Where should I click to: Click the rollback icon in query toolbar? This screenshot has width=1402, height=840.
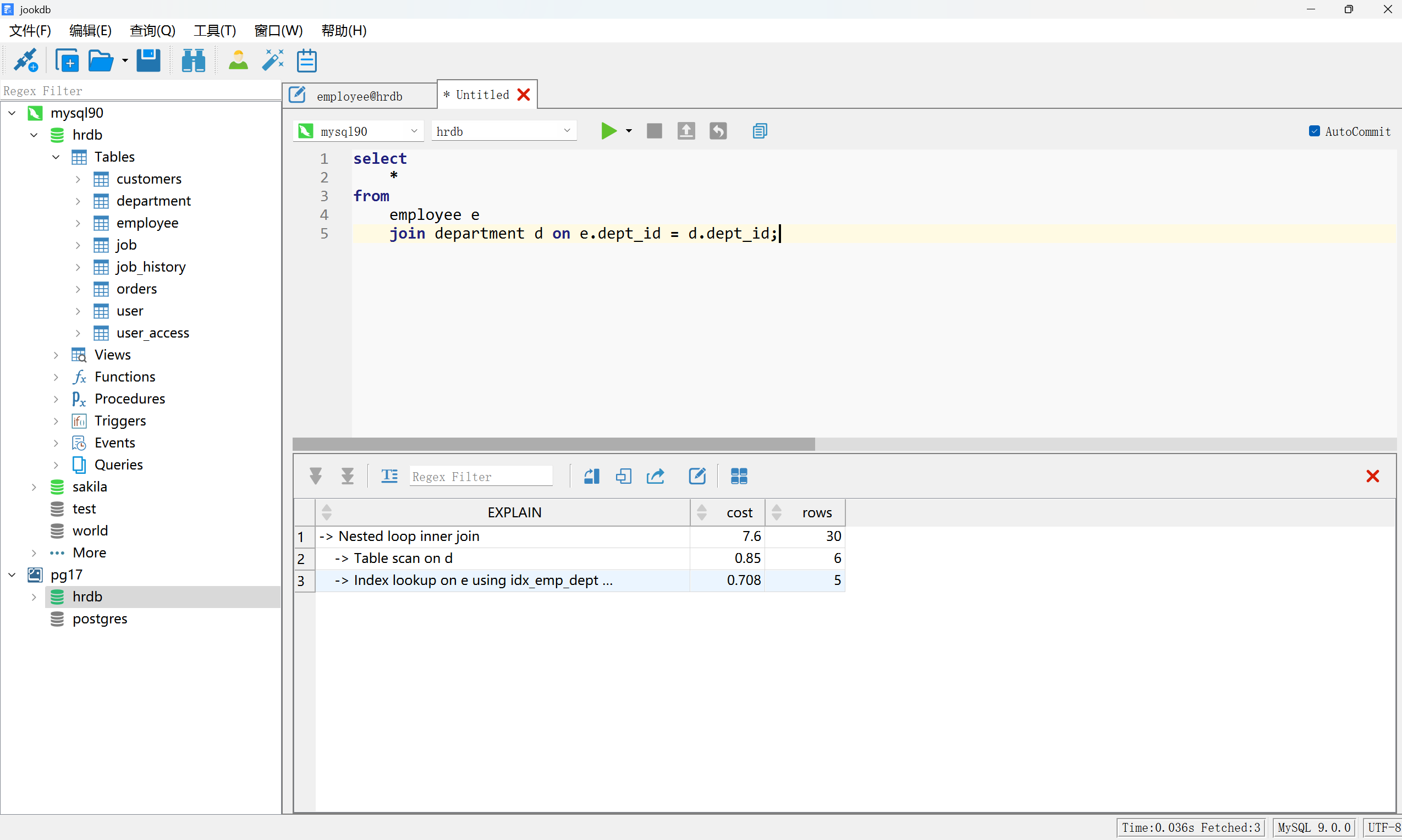pos(718,131)
